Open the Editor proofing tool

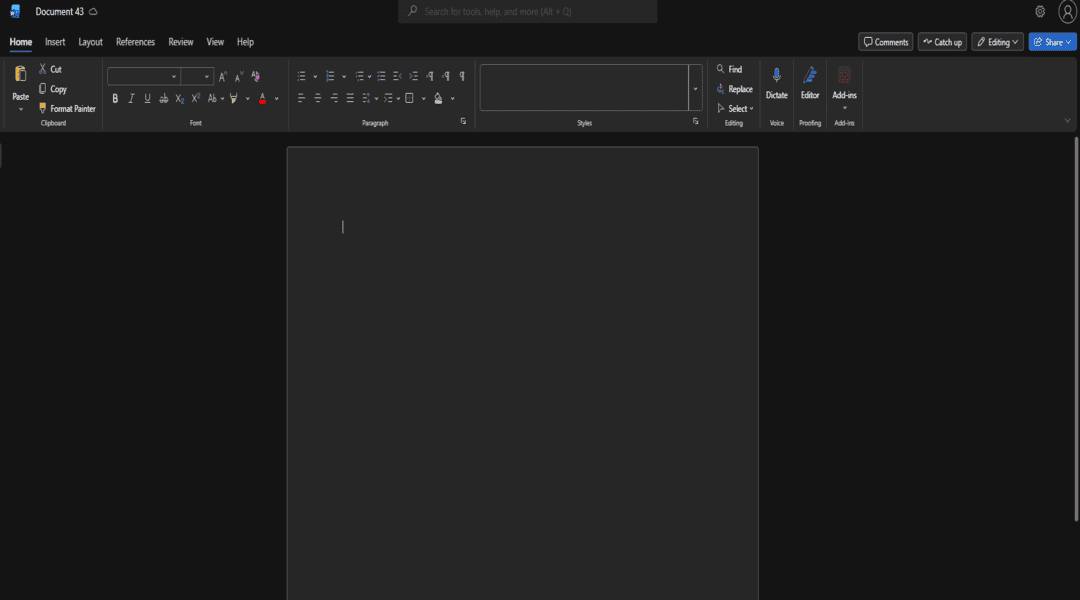coord(810,76)
